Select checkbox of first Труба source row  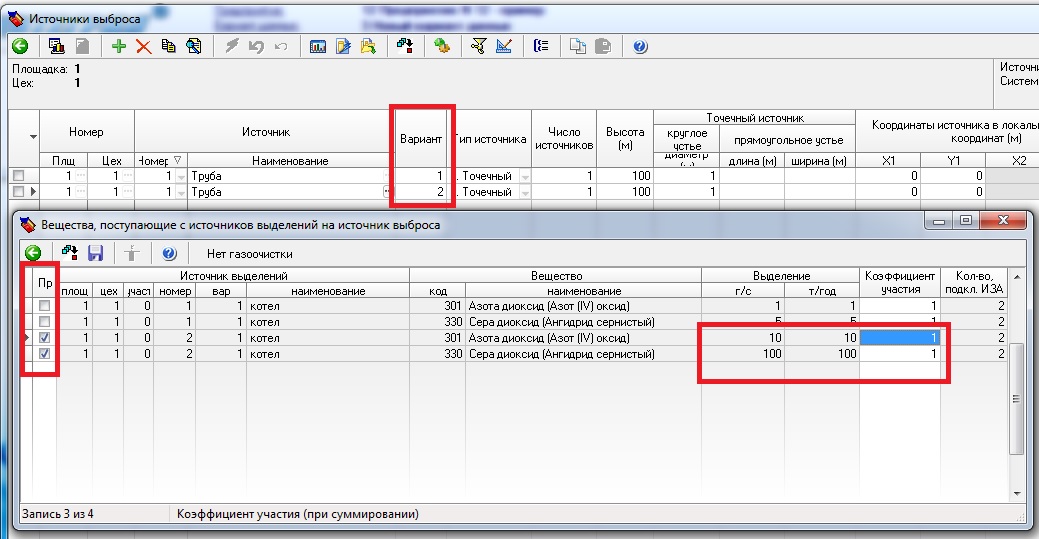18,176
